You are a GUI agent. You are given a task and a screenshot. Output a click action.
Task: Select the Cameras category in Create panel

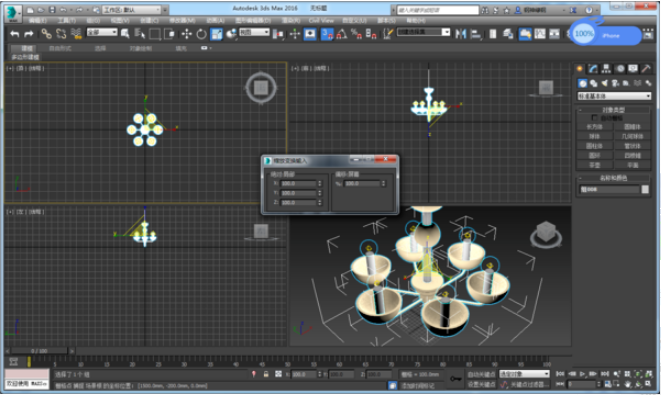point(615,83)
